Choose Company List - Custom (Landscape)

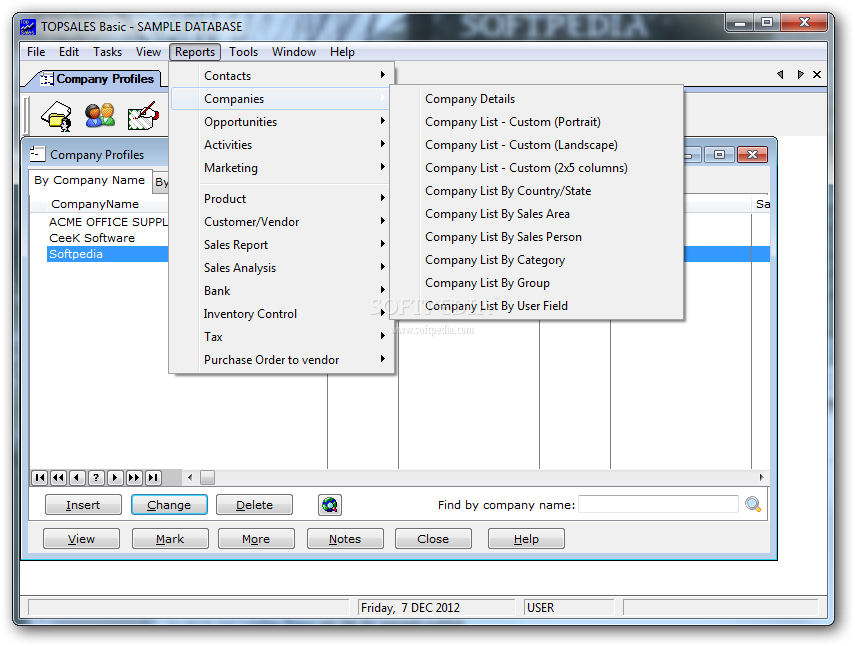click(x=537, y=144)
